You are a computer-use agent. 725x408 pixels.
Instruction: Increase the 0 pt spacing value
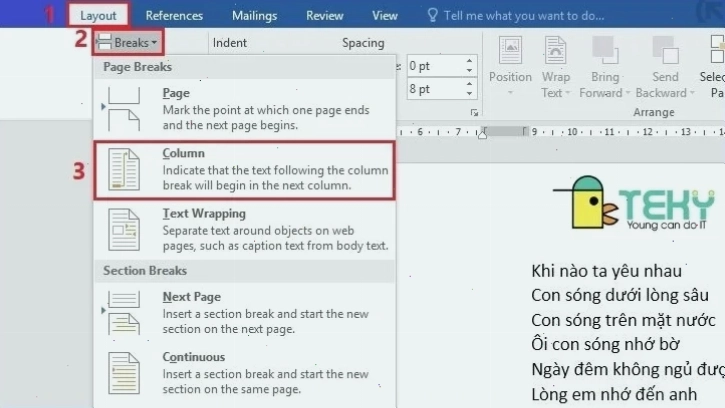click(469, 61)
